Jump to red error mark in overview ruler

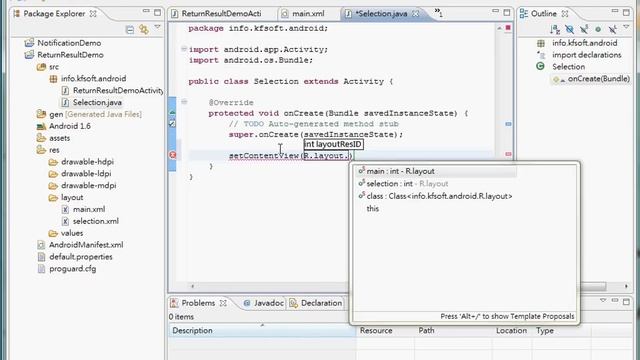tap(508, 154)
